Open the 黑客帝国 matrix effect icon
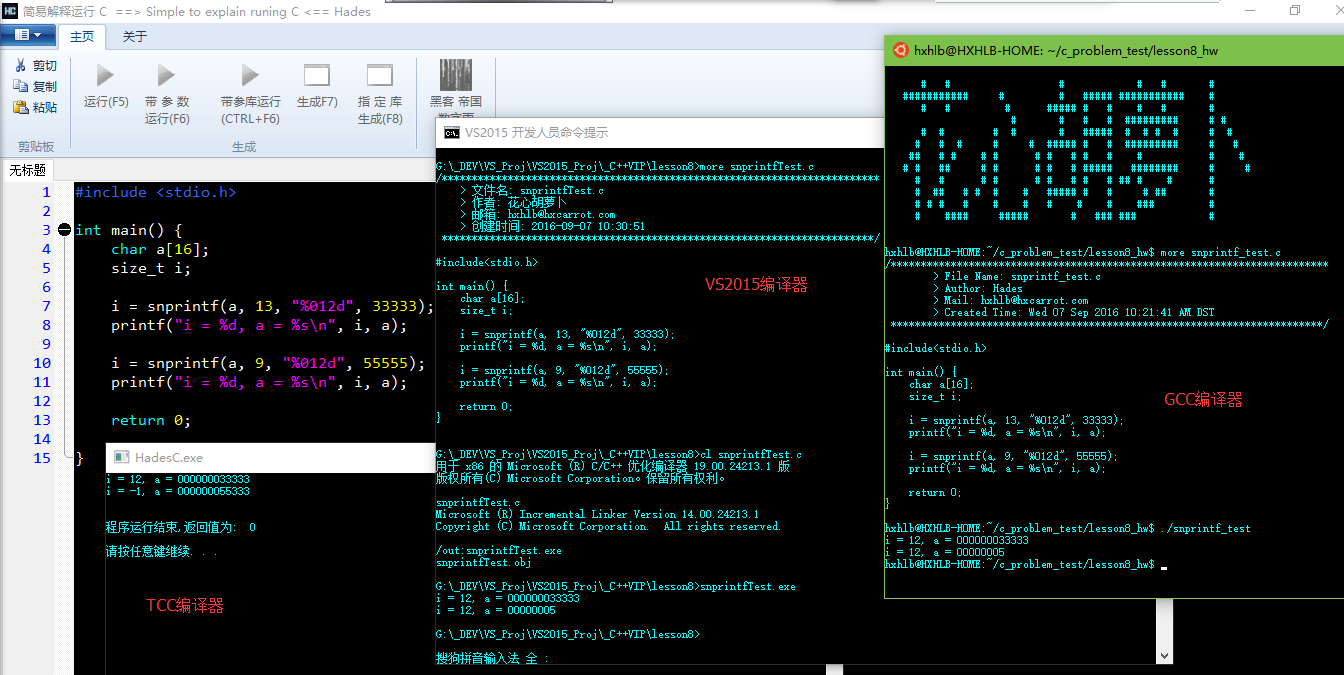 pyautogui.click(x=456, y=87)
